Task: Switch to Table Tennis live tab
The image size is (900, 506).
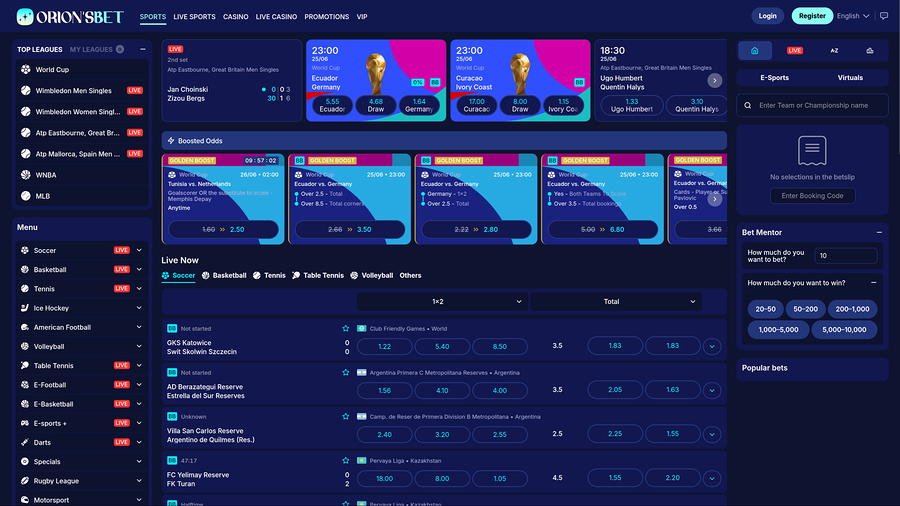Action: [318, 275]
